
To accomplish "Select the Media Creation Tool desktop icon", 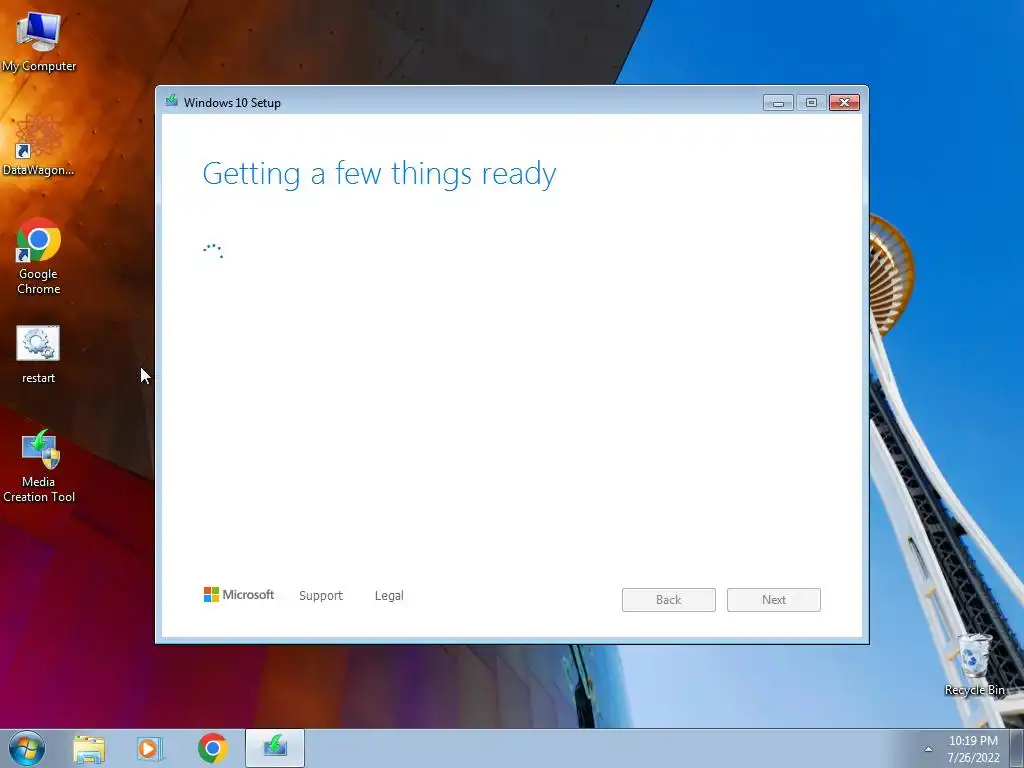I will (x=39, y=466).
